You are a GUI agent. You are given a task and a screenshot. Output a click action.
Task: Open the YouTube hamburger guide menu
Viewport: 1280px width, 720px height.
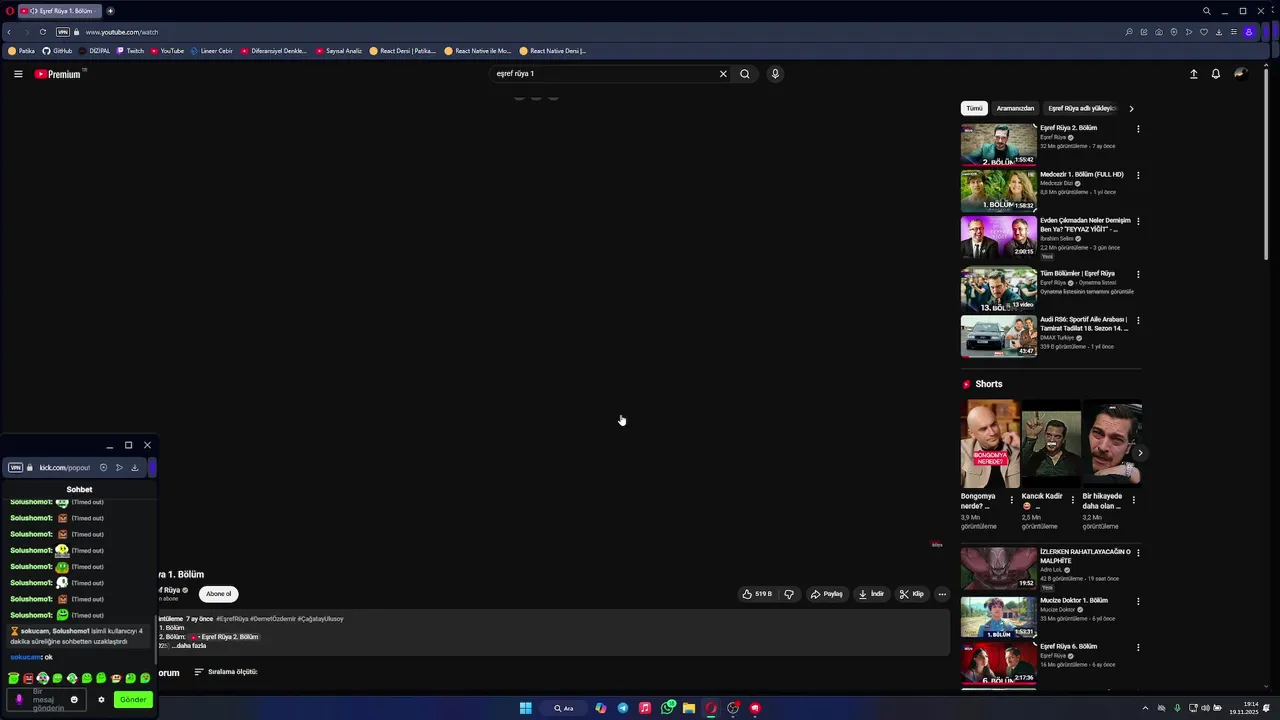[18, 74]
